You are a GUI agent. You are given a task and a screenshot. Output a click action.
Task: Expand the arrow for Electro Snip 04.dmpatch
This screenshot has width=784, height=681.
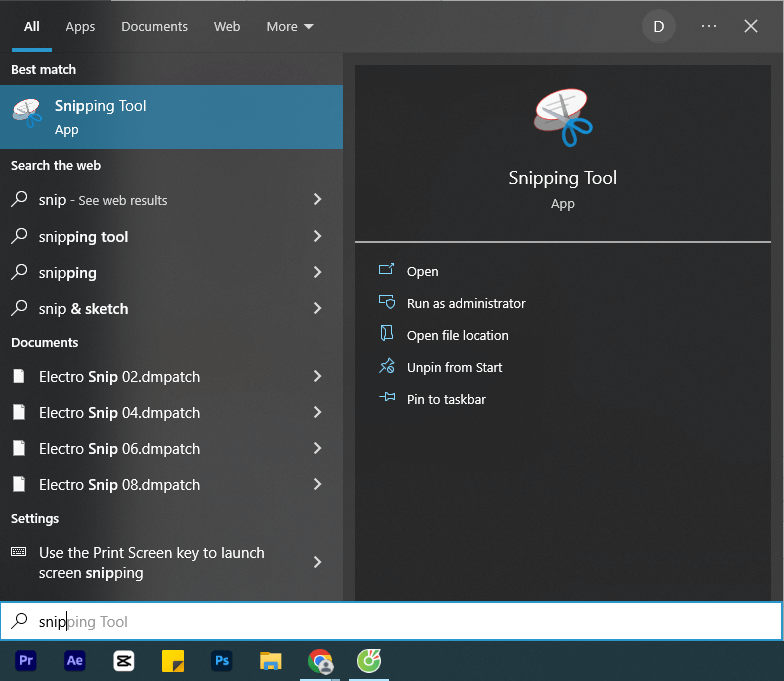pos(317,412)
